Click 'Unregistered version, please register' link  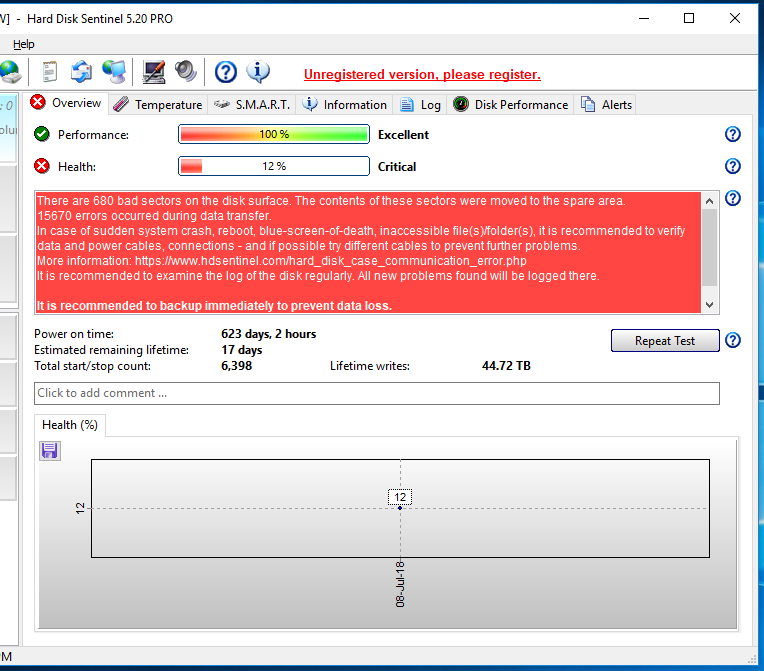422,75
